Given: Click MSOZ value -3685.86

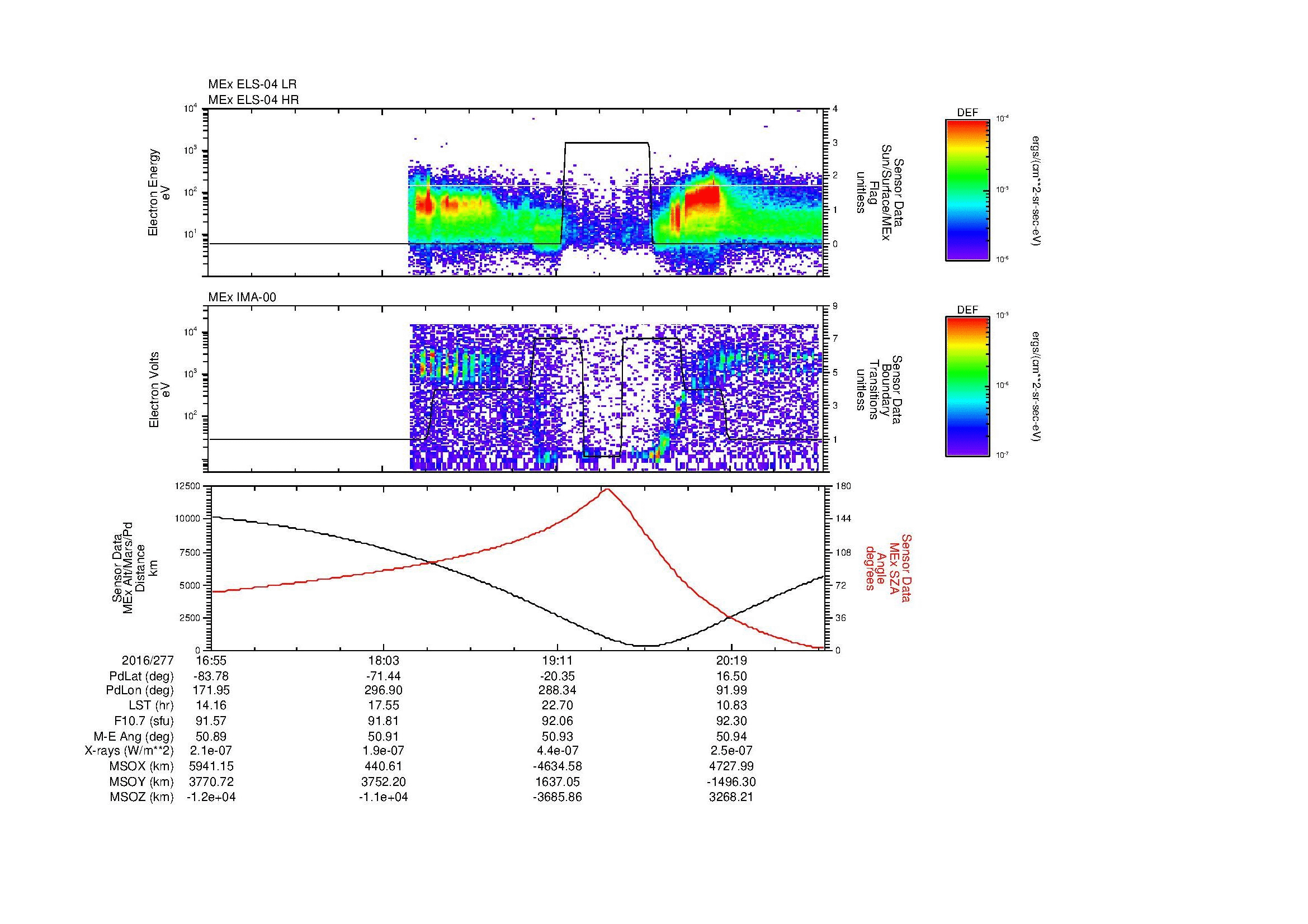Looking at the screenshot, I should tap(557, 797).
